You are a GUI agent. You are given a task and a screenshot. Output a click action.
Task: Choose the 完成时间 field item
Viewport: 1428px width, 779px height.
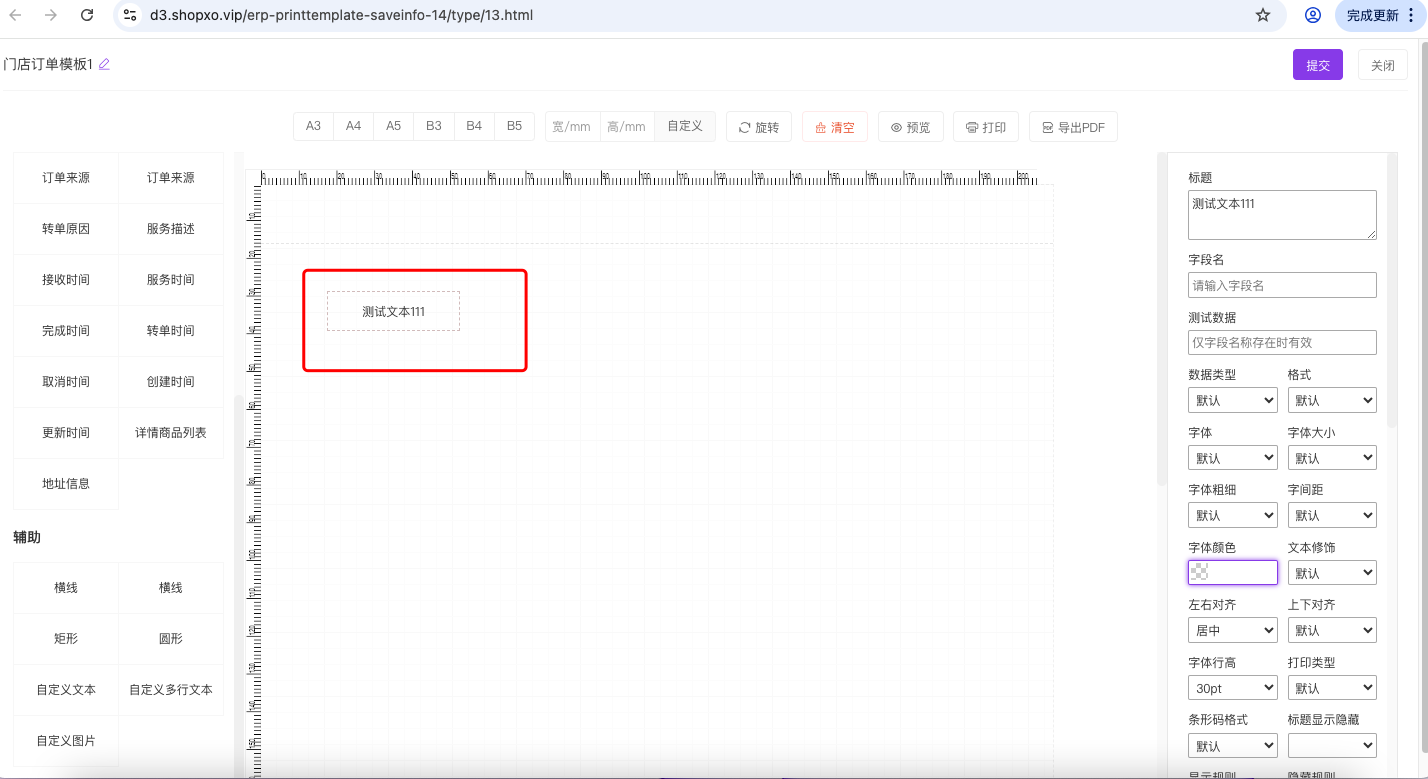click(x=66, y=331)
